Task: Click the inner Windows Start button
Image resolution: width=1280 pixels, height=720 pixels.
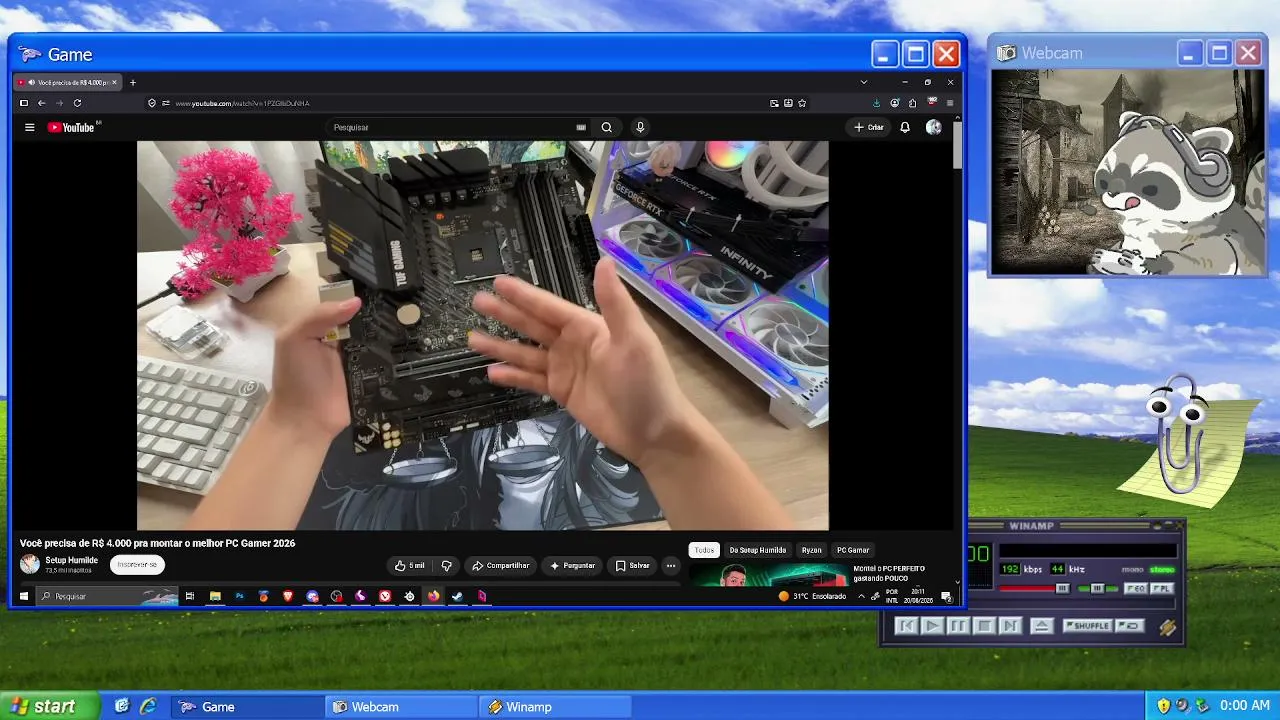Action: click(24, 596)
